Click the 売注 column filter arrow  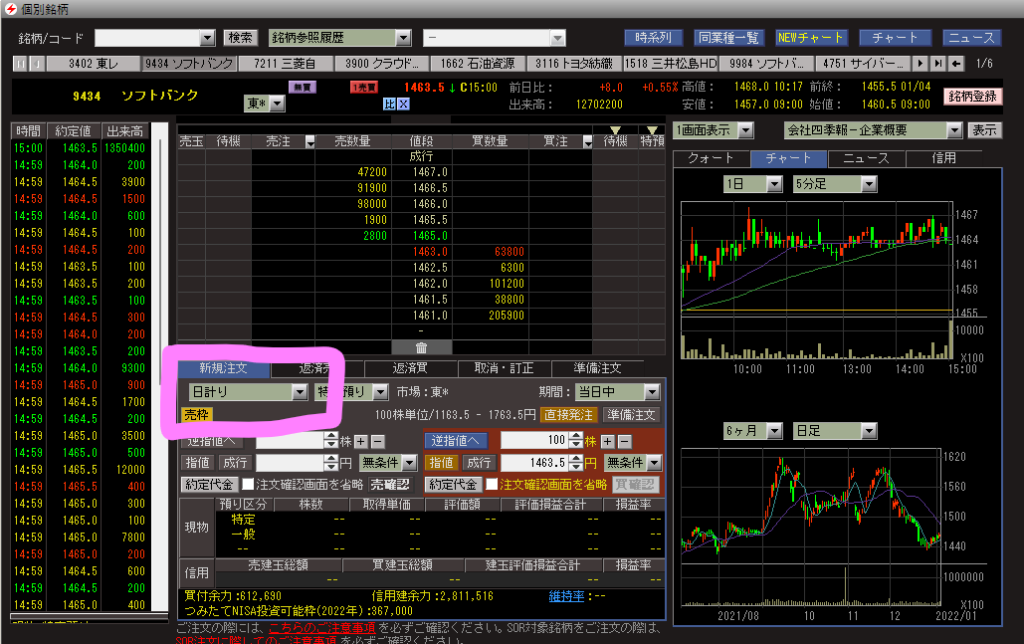coord(310,141)
